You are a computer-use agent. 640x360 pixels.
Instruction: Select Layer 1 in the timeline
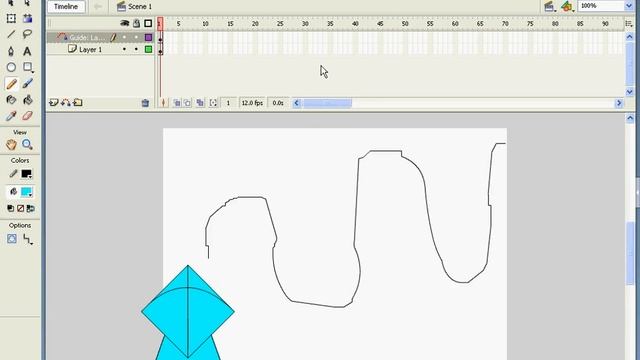[x=90, y=49]
